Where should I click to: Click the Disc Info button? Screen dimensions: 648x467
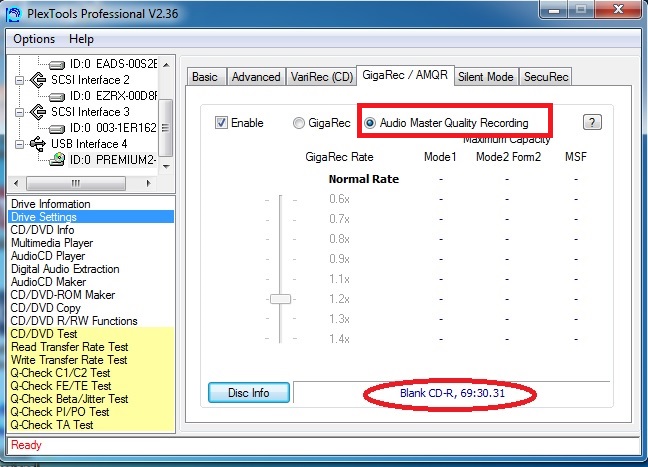(249, 393)
